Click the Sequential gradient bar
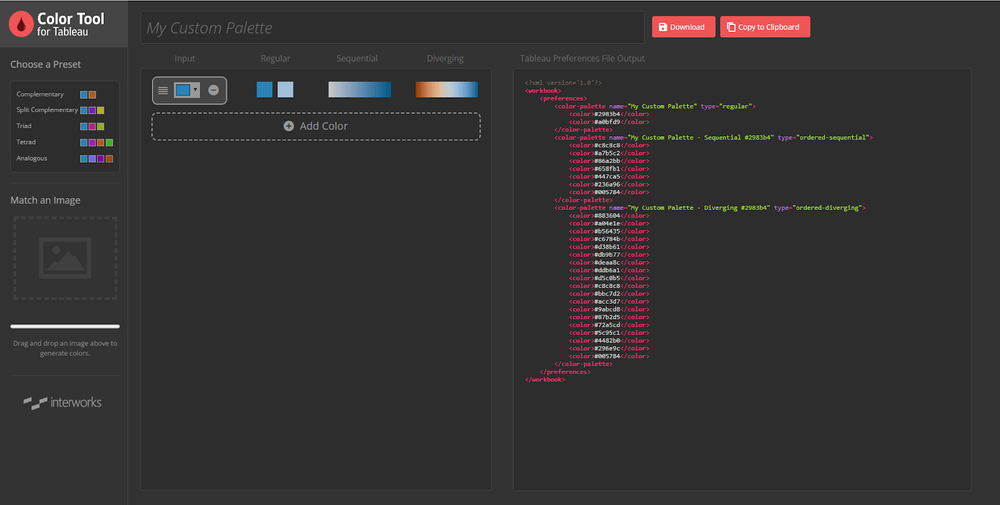Viewport: 1000px width, 505px height. (360, 90)
